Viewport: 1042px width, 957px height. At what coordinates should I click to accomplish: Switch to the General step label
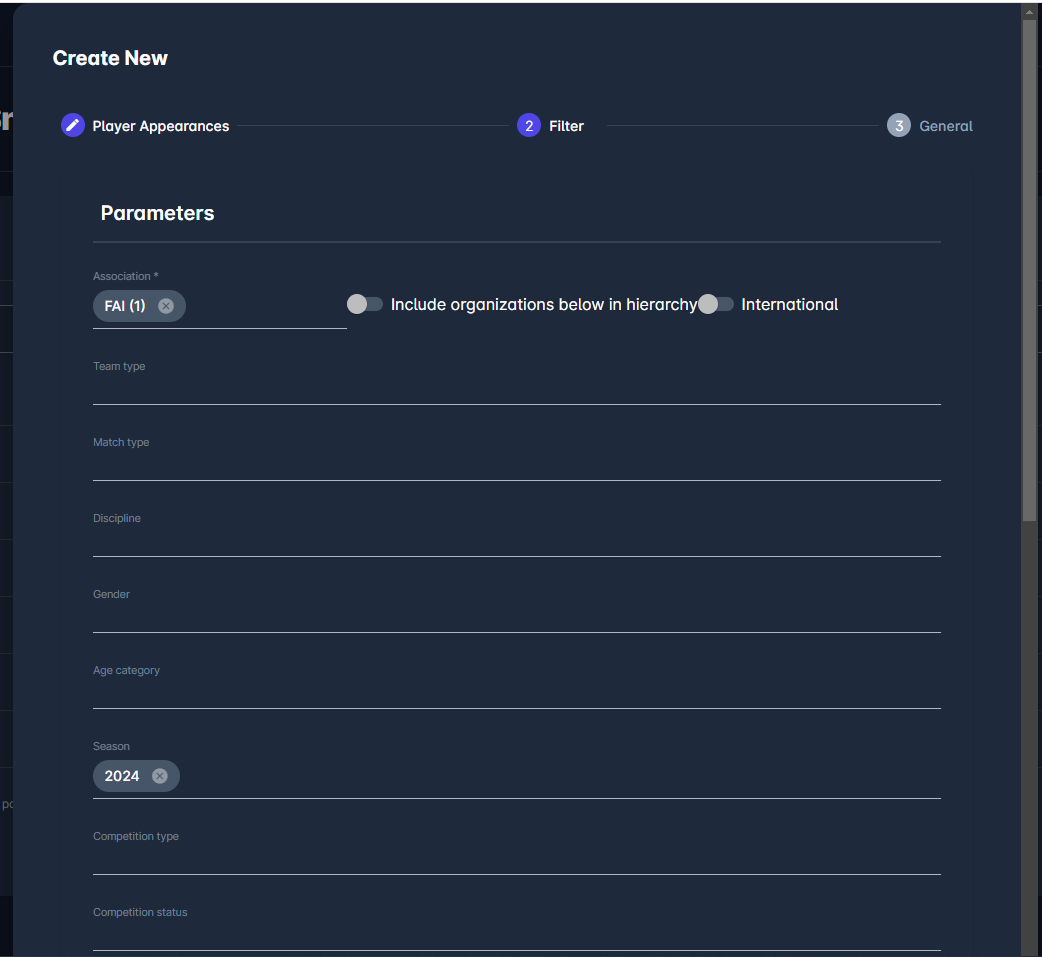[x=945, y=126]
